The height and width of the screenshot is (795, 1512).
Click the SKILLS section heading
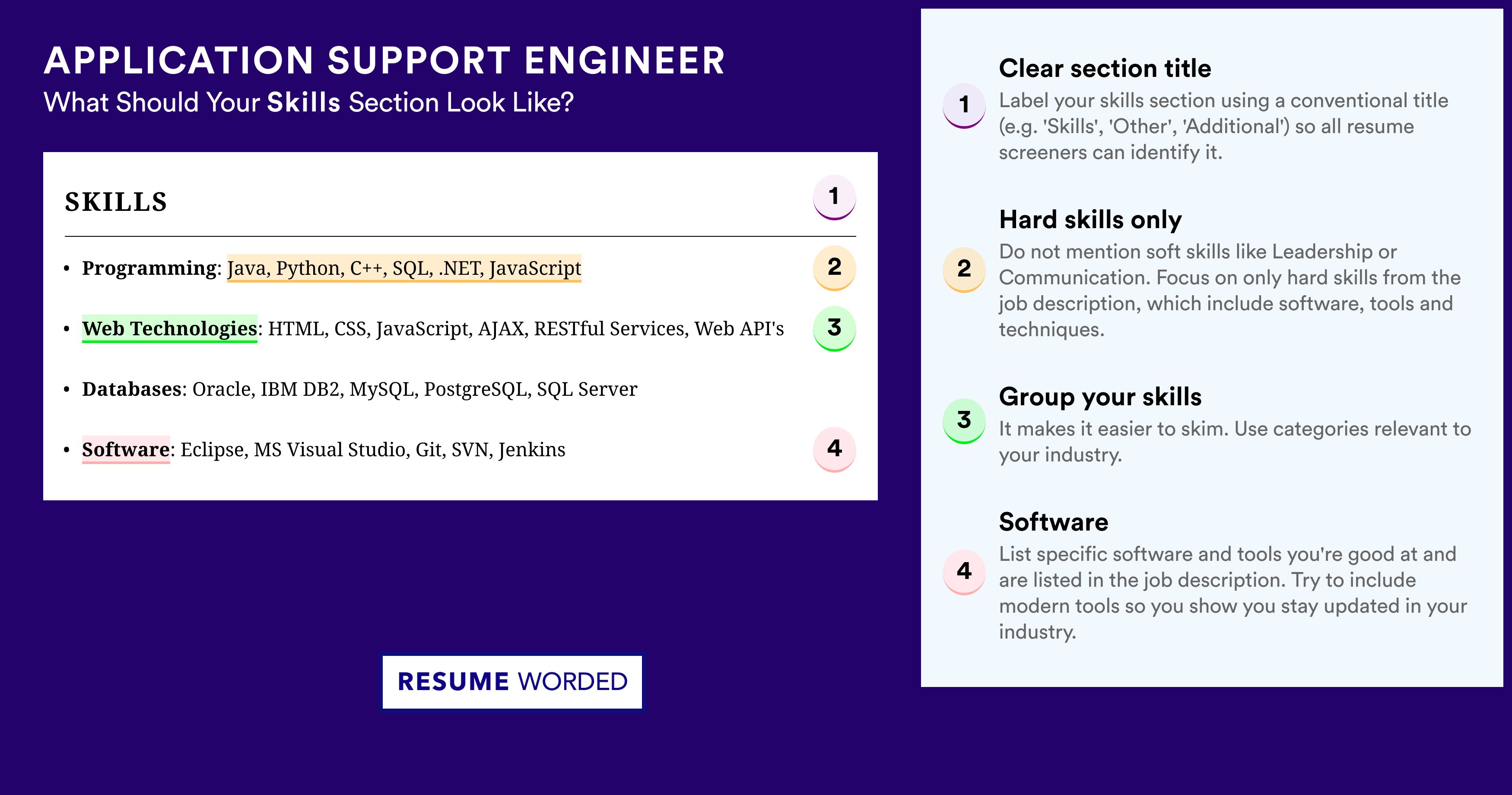point(116,202)
